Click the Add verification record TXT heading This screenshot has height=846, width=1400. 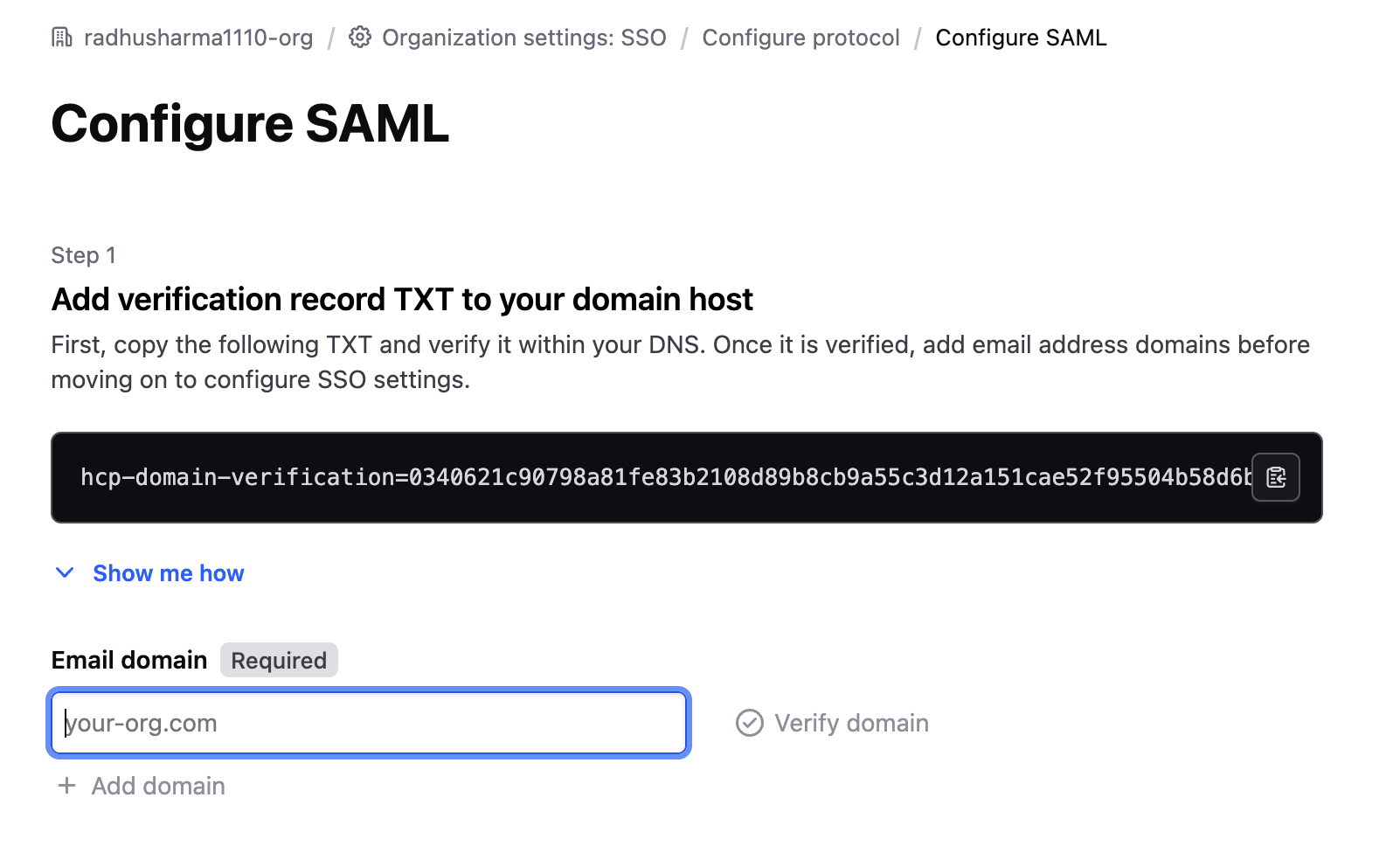pos(402,300)
